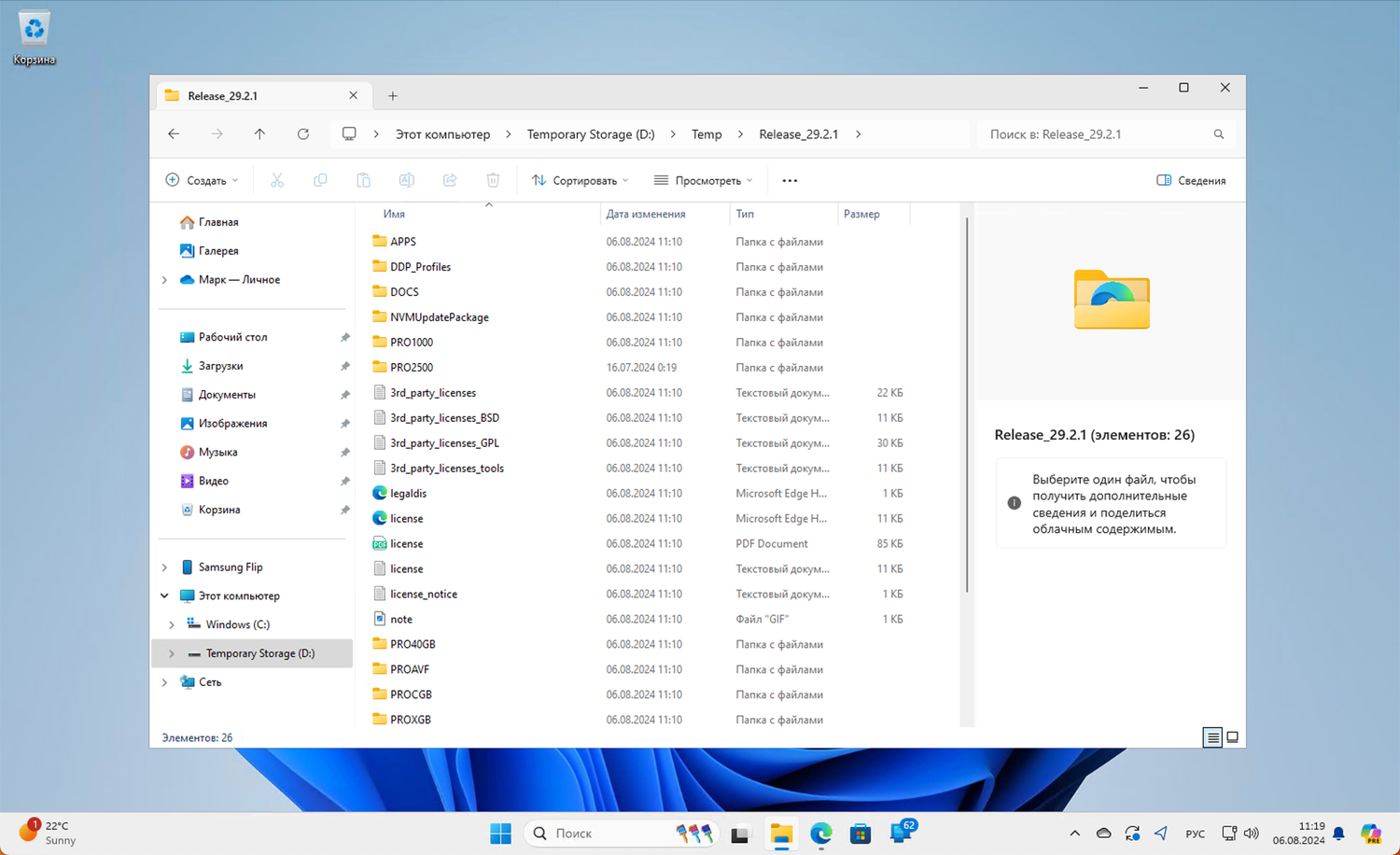Open Recycle Bin icon on desktop
Image resolution: width=1400 pixels, height=855 pixels.
35,37
